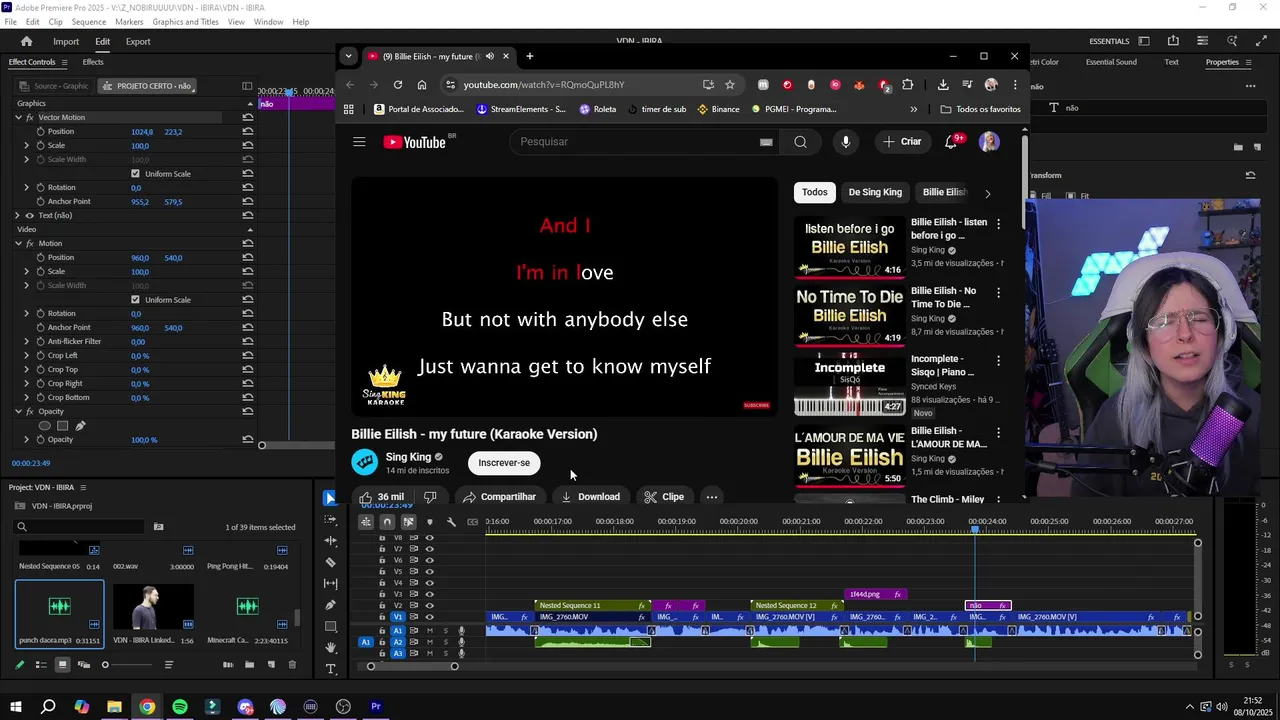Click the YouTube search magnifier button
The height and width of the screenshot is (720, 1280).
(x=800, y=142)
